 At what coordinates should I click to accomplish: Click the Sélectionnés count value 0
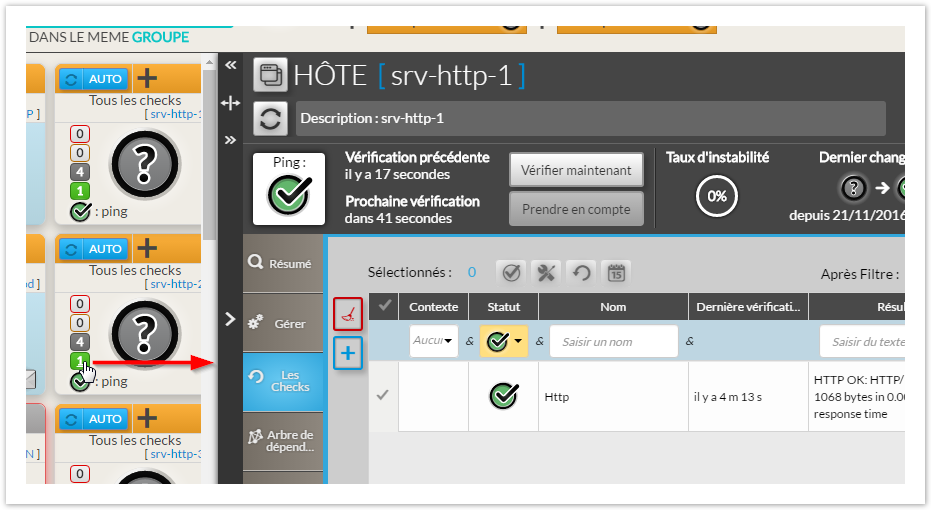[471, 273]
